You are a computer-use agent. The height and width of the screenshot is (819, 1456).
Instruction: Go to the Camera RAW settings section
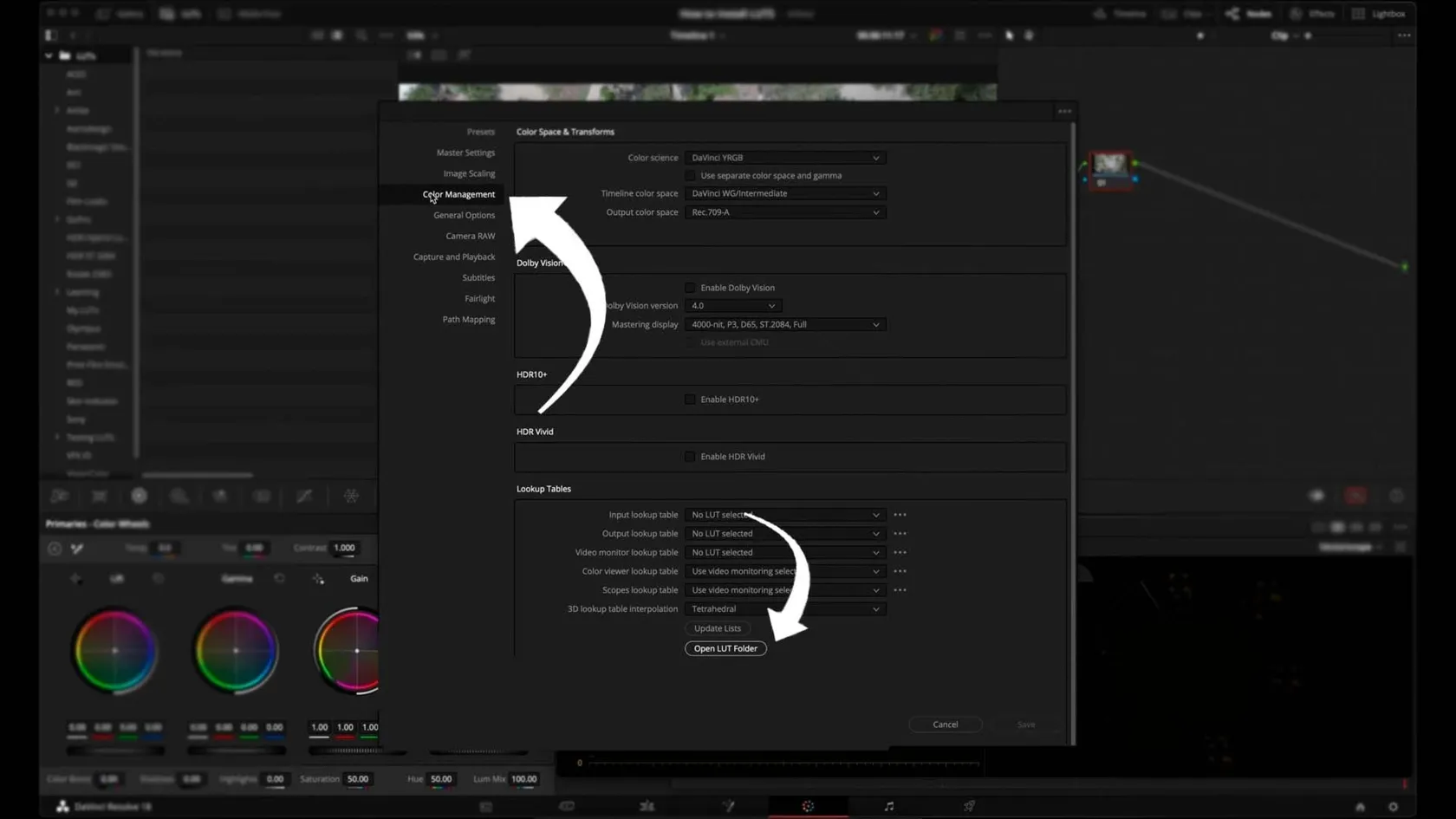pos(470,236)
